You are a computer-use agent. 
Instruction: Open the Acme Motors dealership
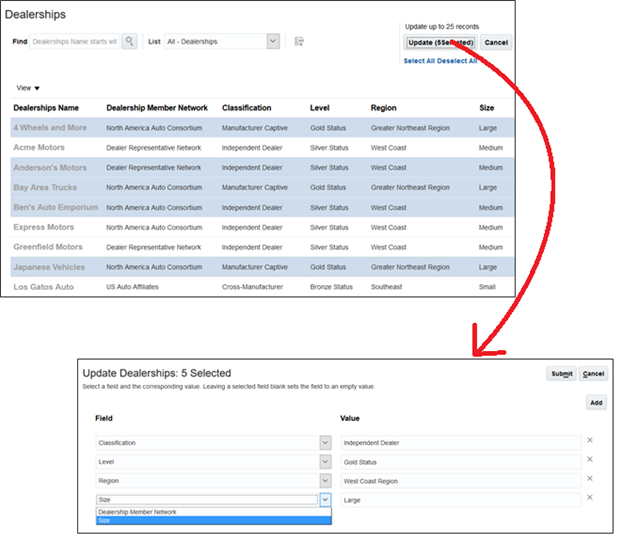coord(39,148)
